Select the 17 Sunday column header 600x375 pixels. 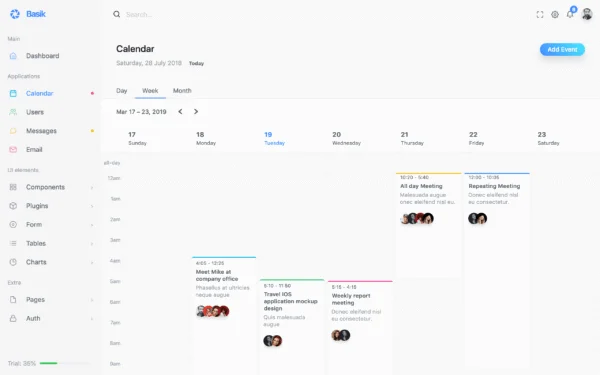click(137, 139)
